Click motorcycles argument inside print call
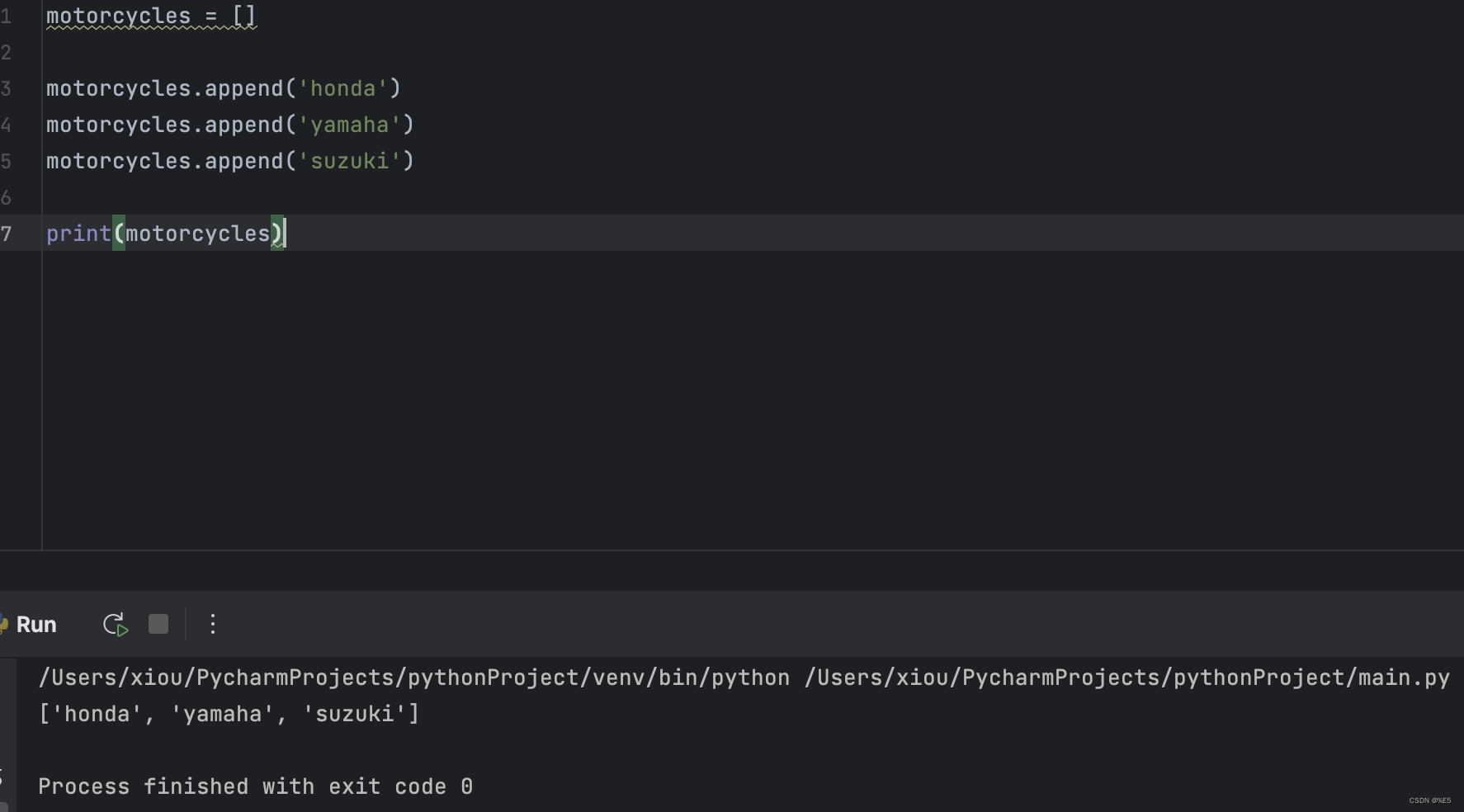 198,234
